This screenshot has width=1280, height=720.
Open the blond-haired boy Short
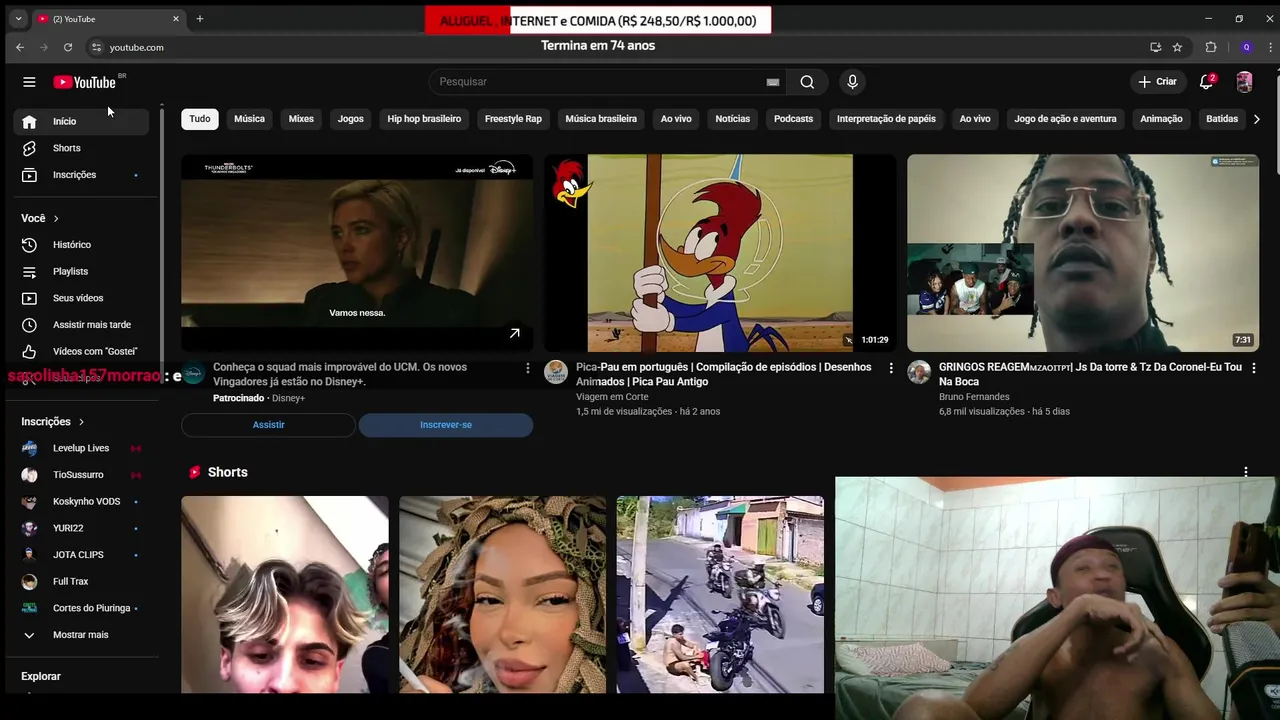pyautogui.click(x=285, y=595)
